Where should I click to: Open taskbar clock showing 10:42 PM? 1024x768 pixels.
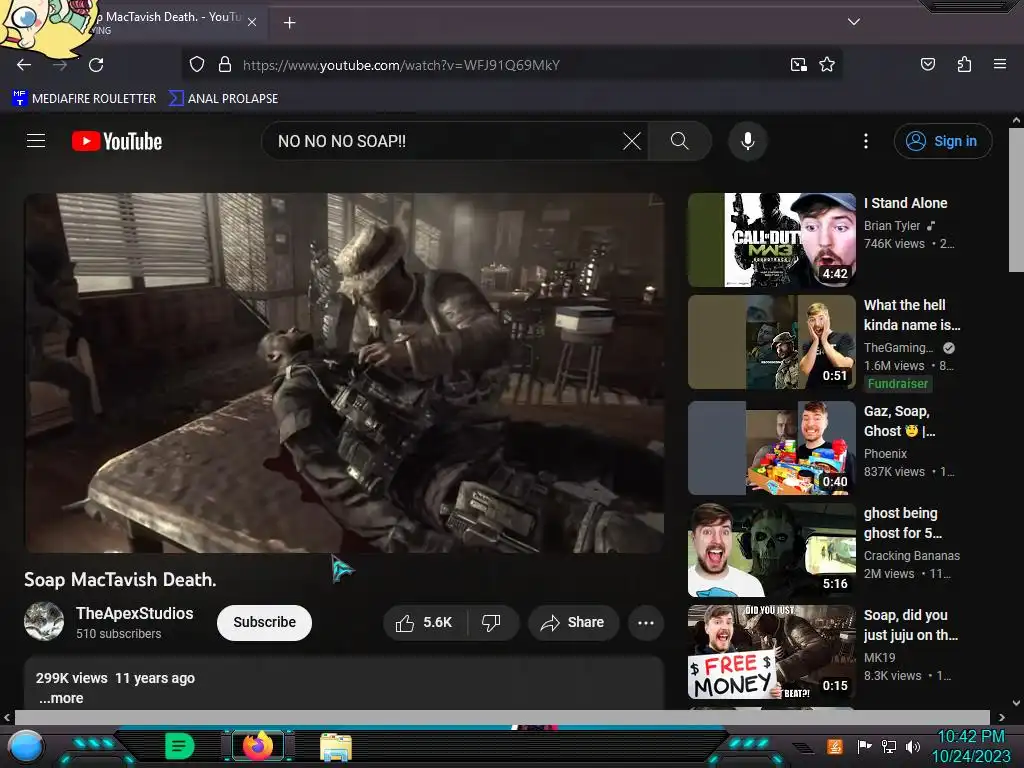(970, 746)
